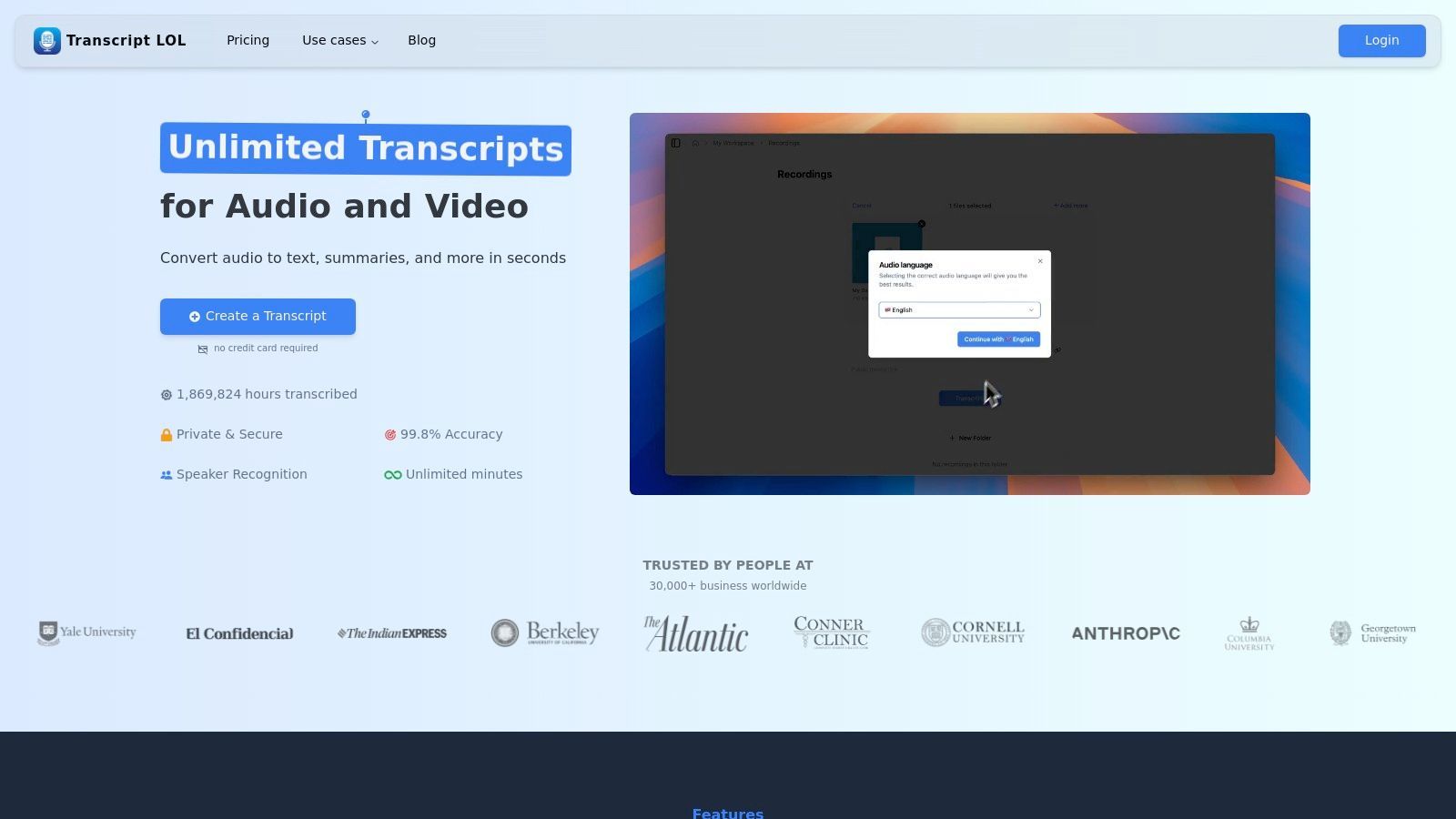Dismiss the Audio language dialog with its X
This screenshot has height=819, width=1456.
point(1040,261)
